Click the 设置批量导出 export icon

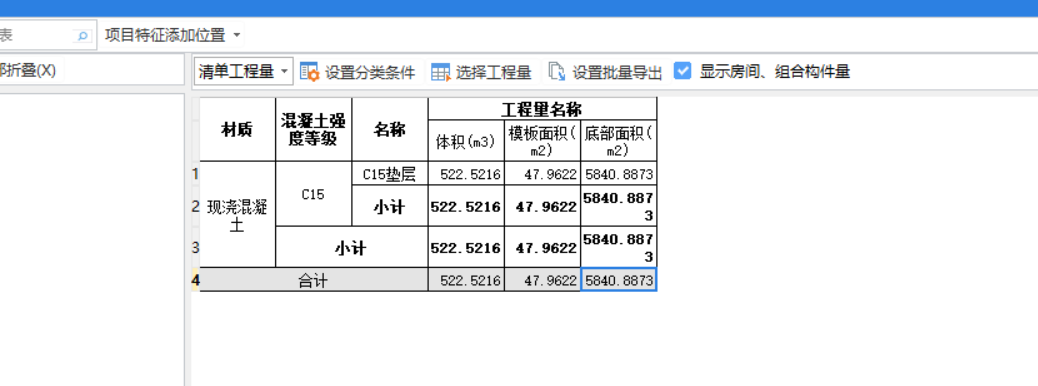coord(557,72)
